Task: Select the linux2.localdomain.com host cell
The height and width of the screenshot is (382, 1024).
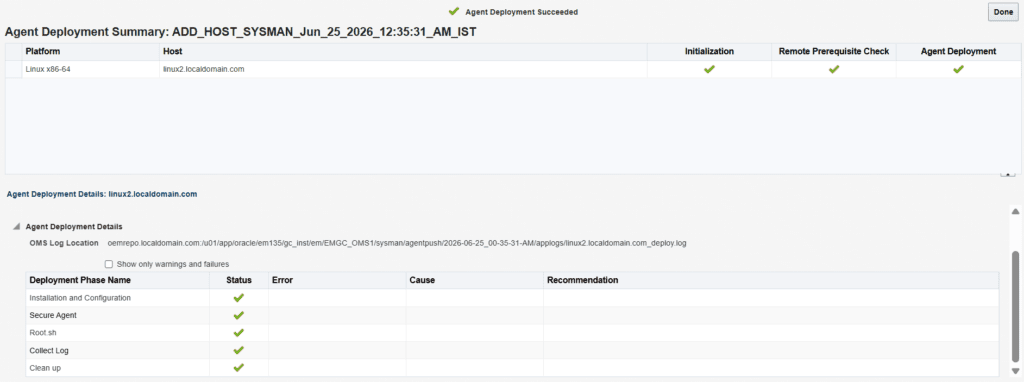Action: tap(404, 69)
